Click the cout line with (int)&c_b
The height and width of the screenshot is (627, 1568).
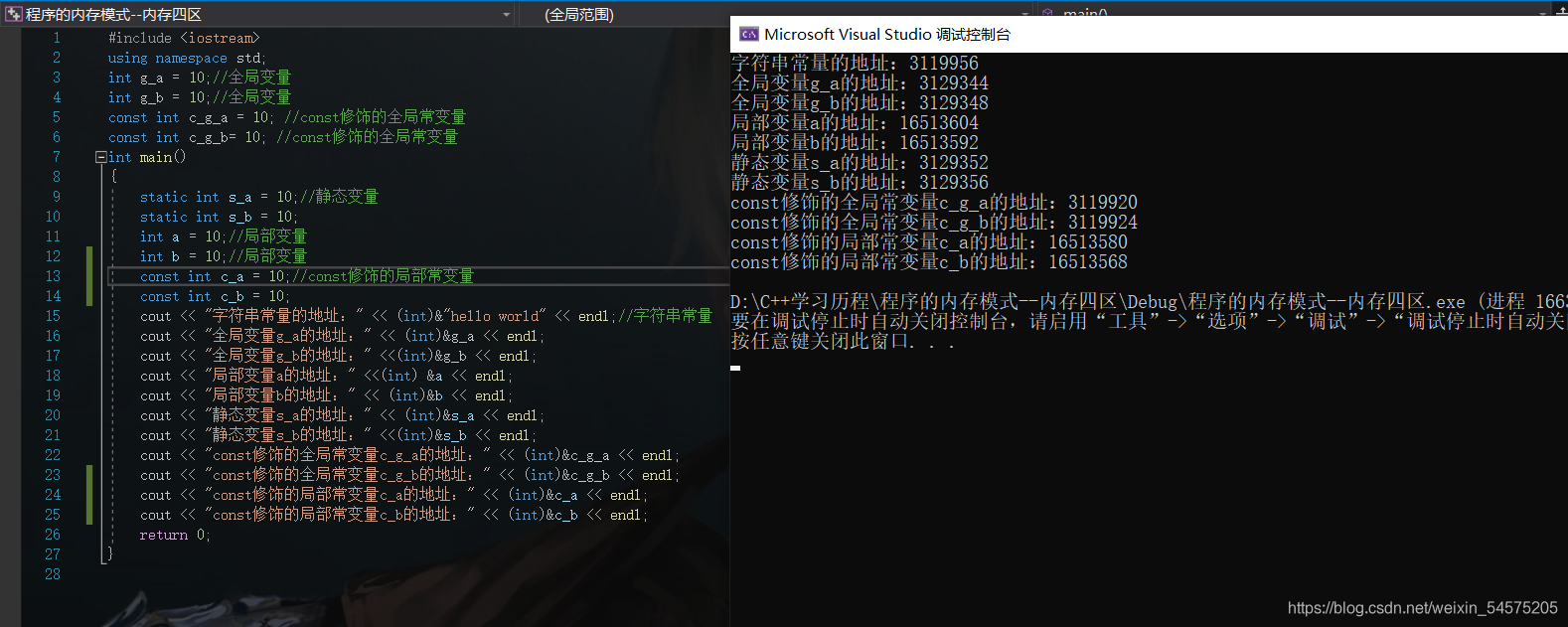point(394,515)
